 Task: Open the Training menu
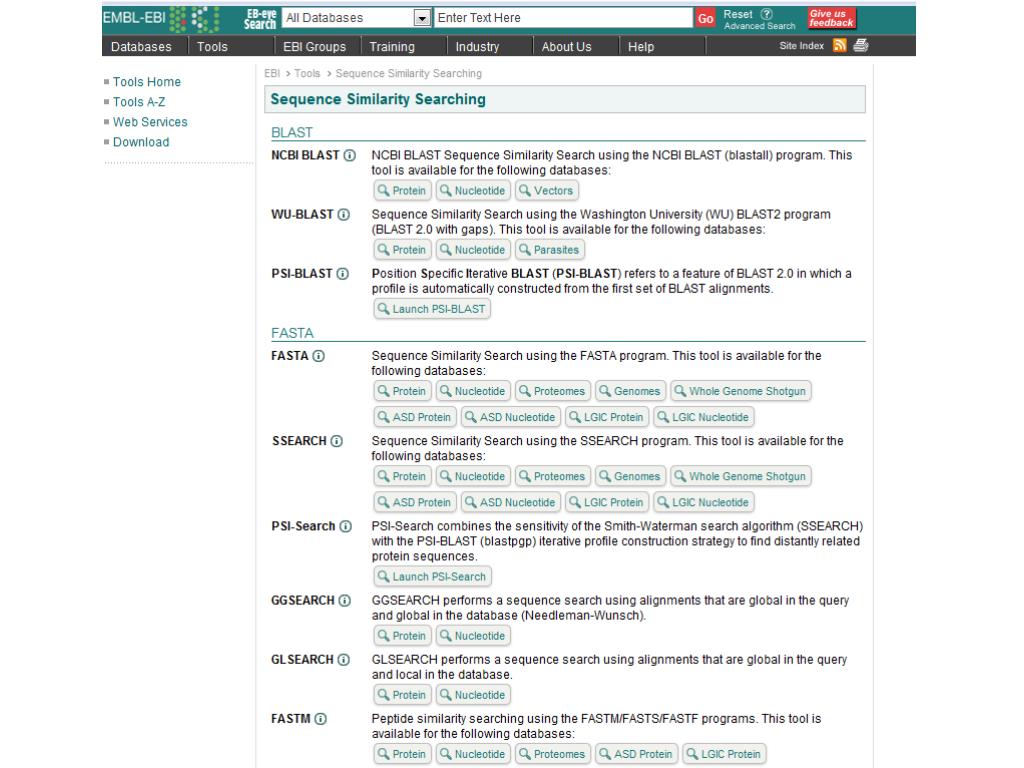pyautogui.click(x=392, y=46)
